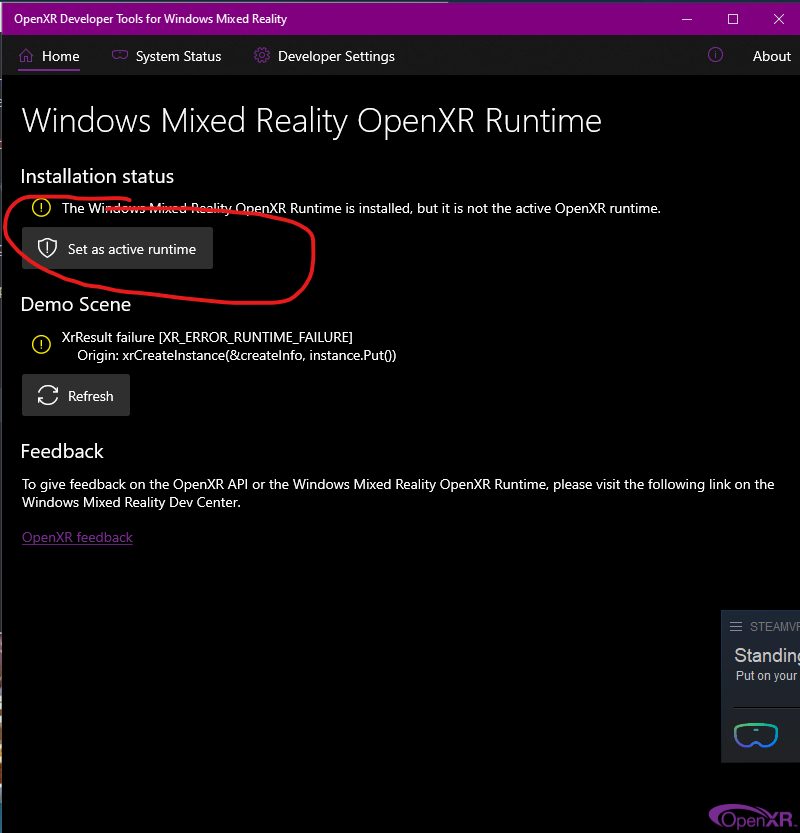800x833 pixels.
Task: Click the Windows Mixed Reality OpenXR Runtime title
Action: (x=312, y=121)
